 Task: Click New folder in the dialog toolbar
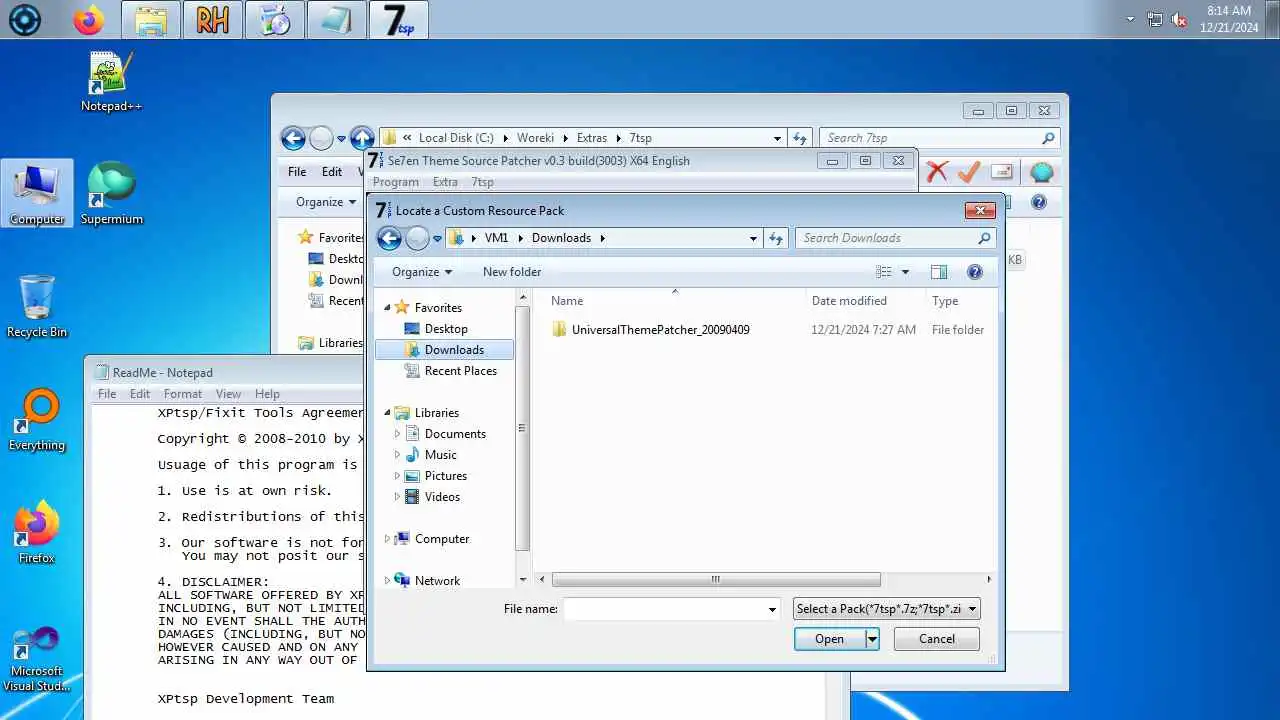(512, 272)
